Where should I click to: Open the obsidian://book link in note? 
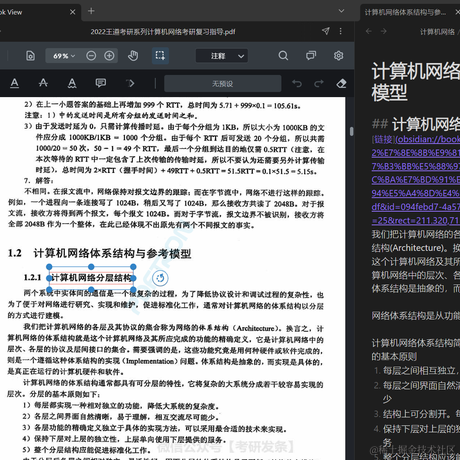point(416,180)
